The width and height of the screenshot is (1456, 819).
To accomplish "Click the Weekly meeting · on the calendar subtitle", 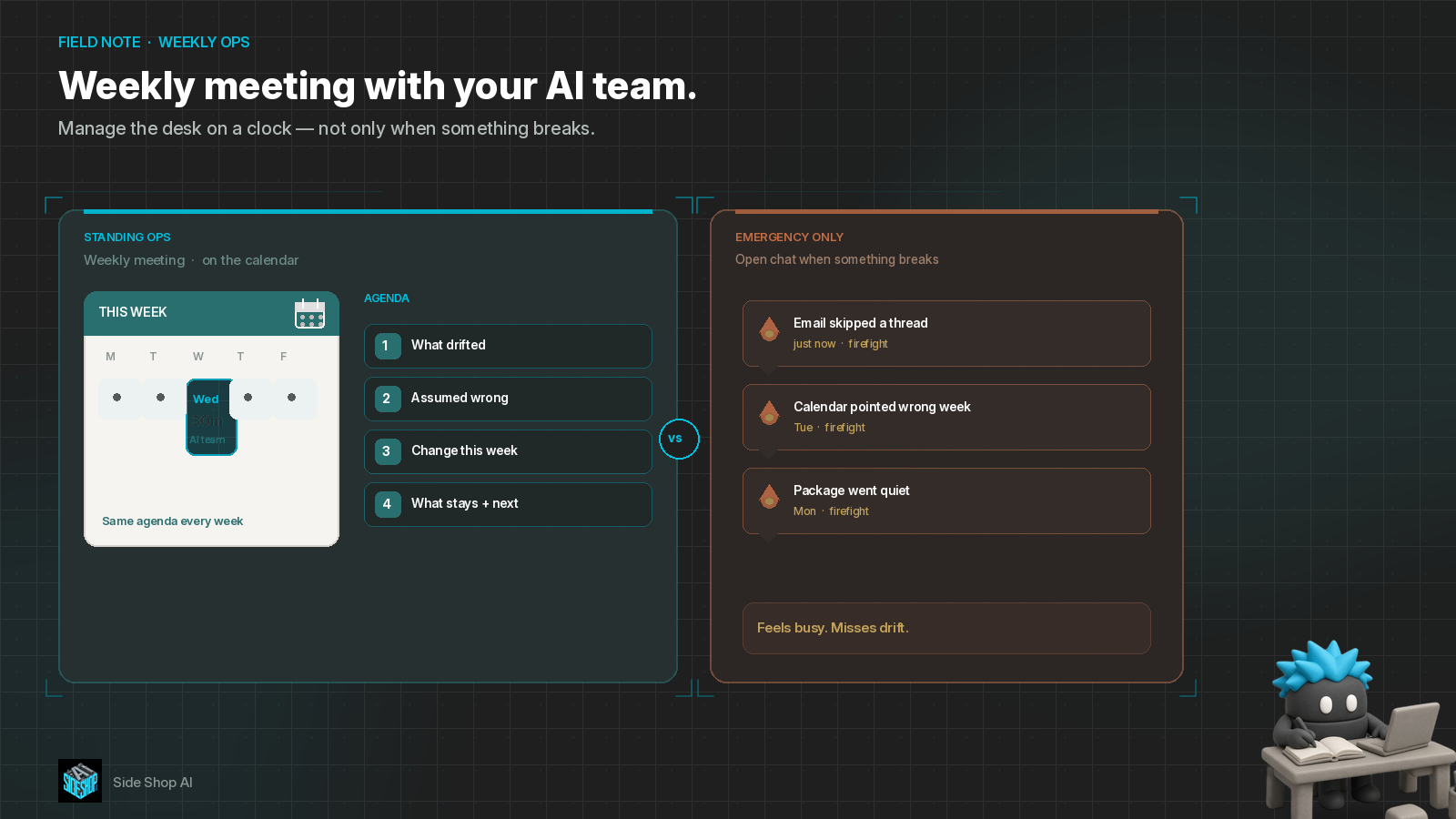I will (x=191, y=260).
